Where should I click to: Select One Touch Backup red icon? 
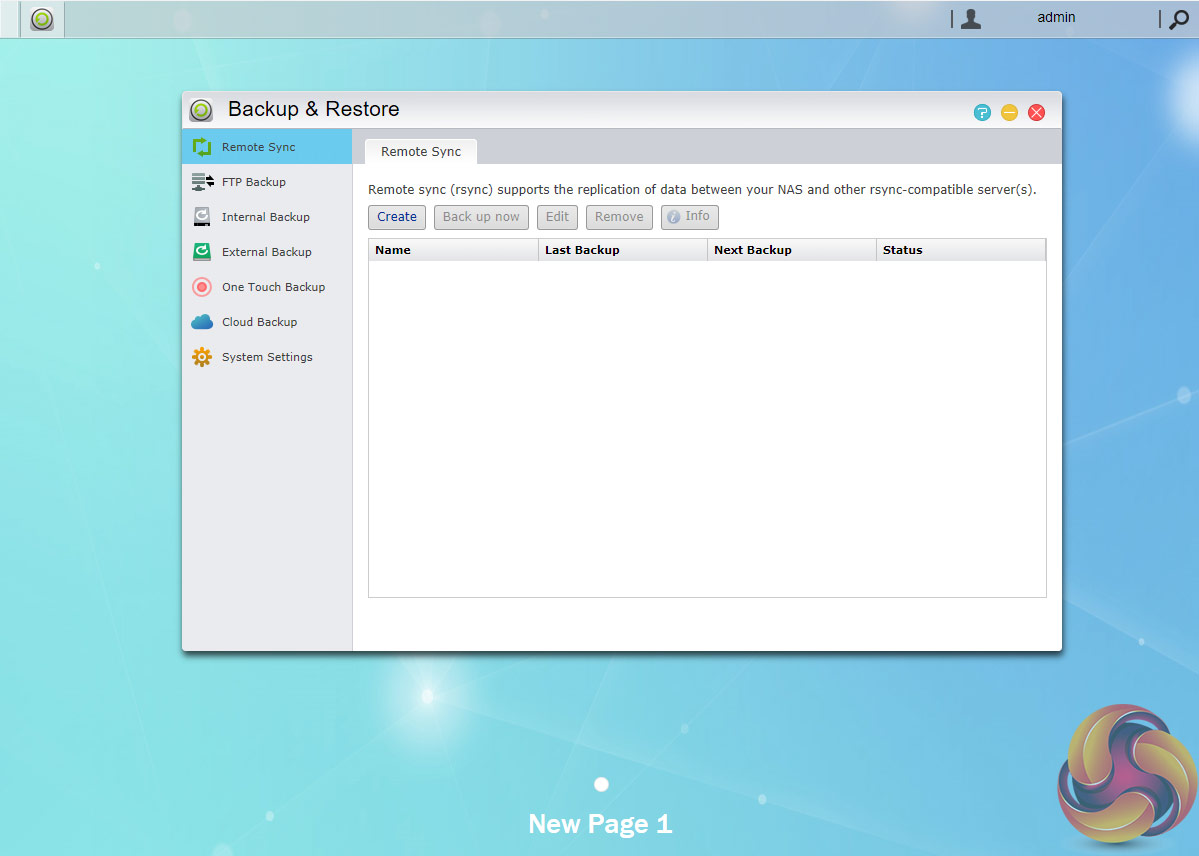click(202, 287)
